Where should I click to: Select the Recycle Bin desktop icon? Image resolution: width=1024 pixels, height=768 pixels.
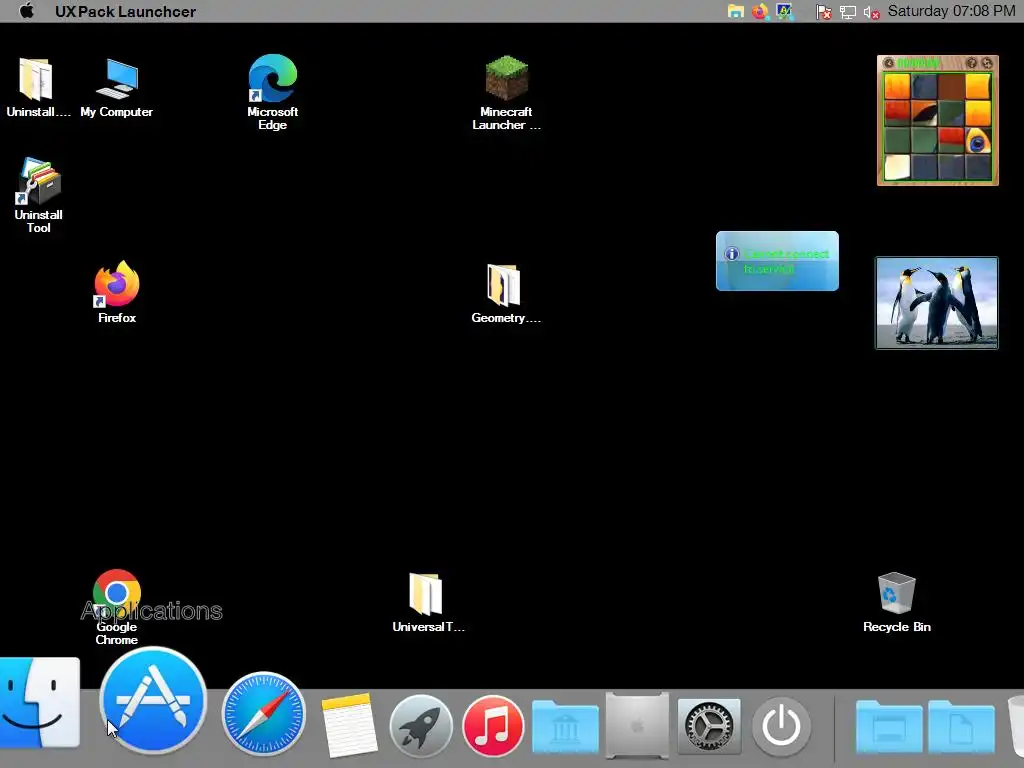897,602
